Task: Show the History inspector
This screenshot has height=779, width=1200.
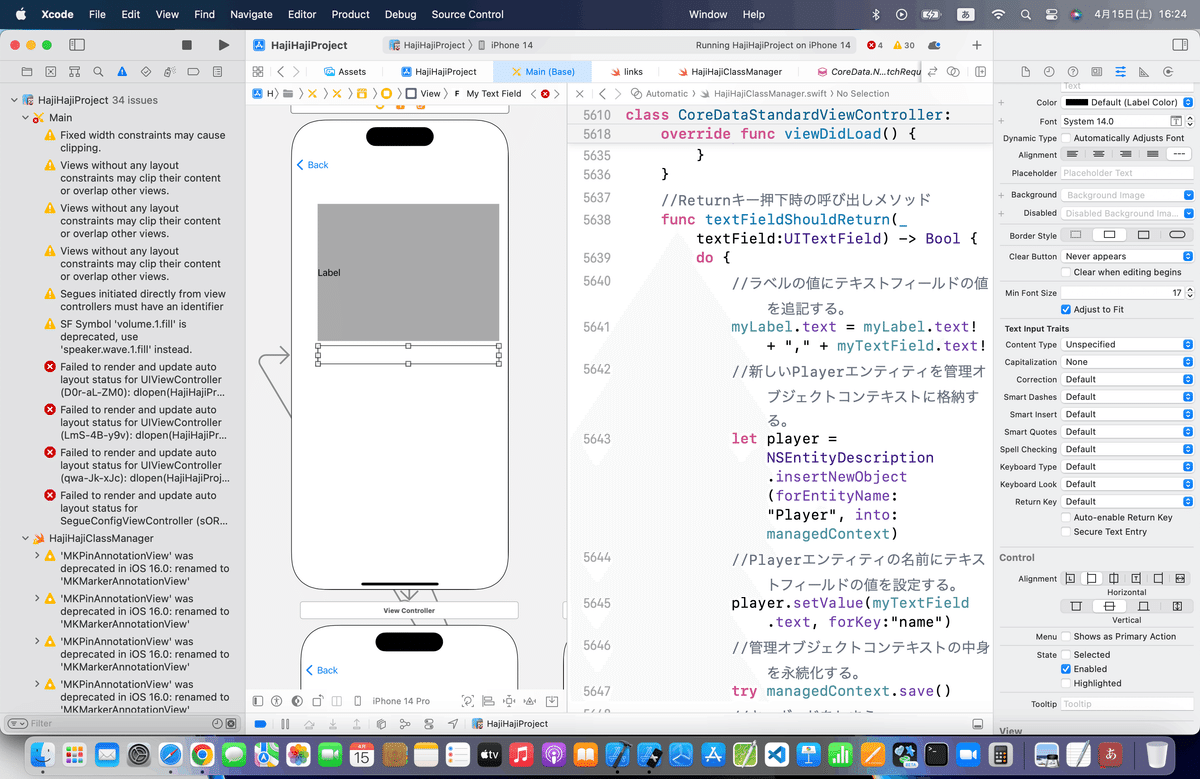Action: point(1048,72)
